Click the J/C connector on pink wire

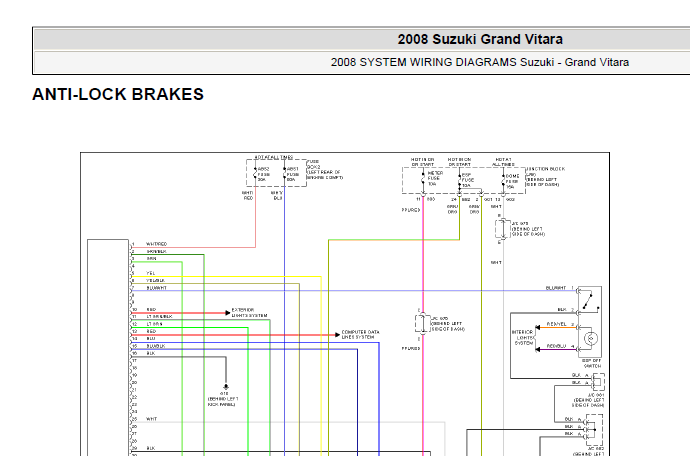[x=422, y=324]
